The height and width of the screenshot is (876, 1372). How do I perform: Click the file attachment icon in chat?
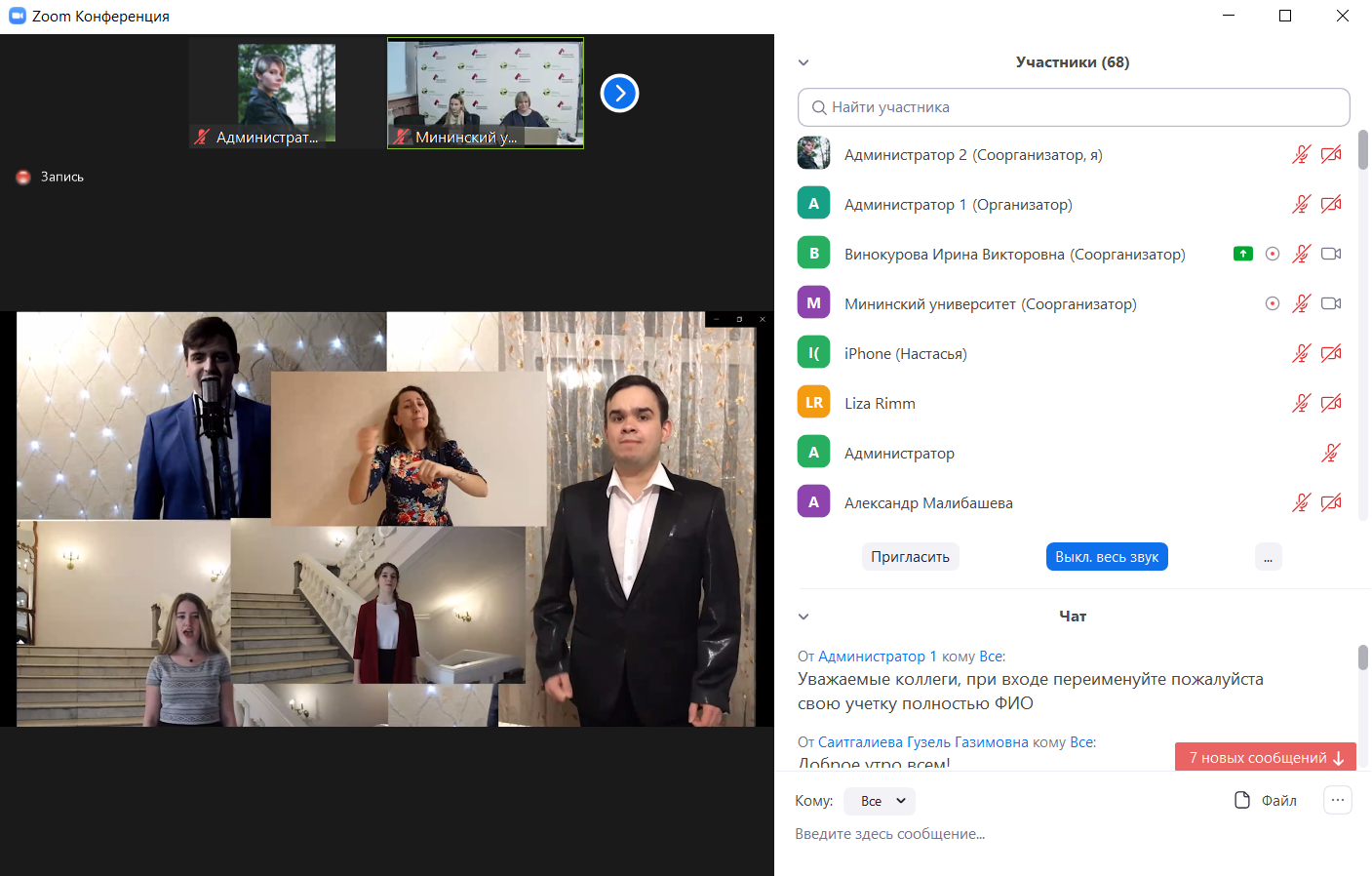(1242, 800)
